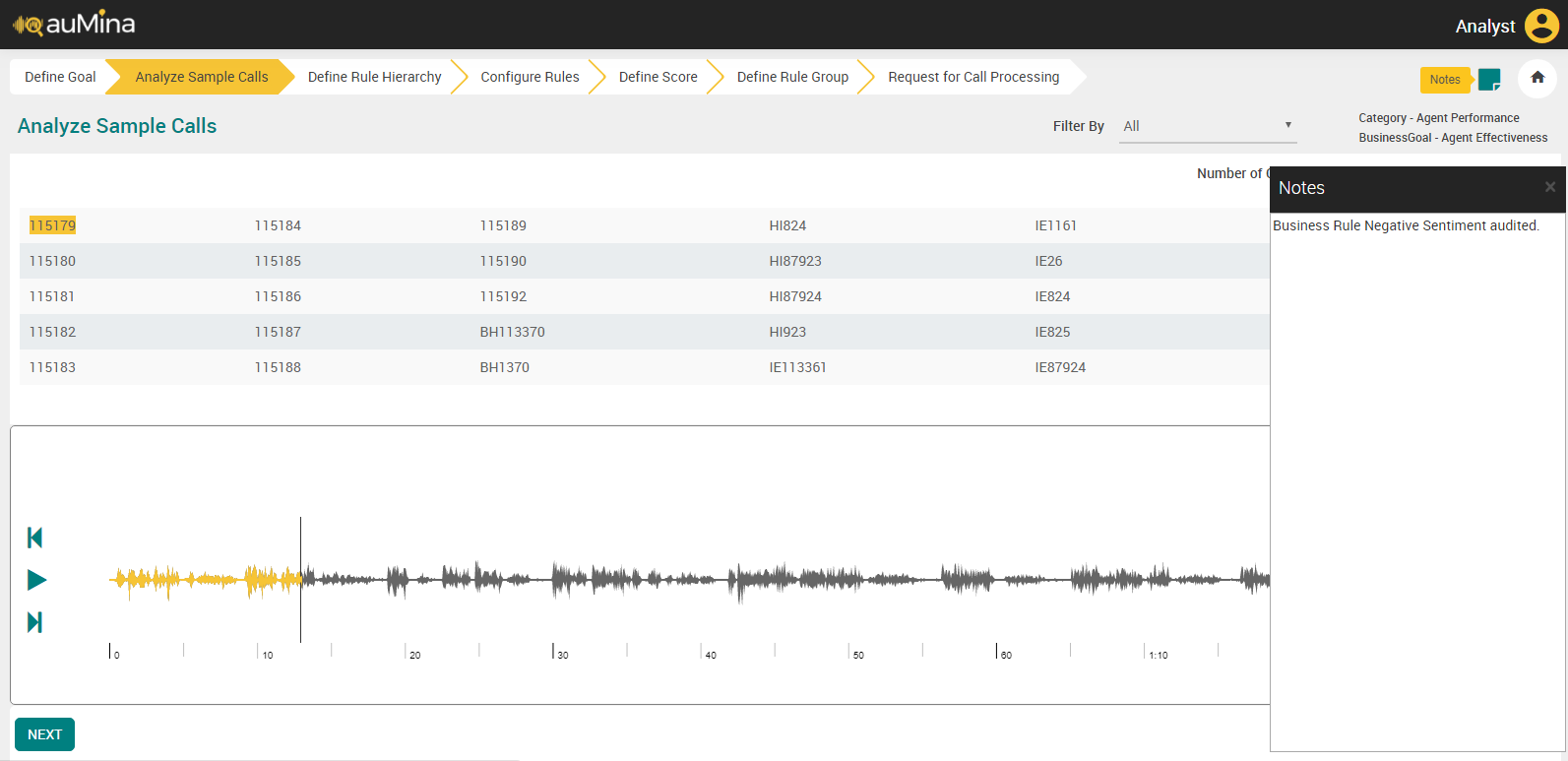
Task: Select call 115186
Action: tap(278, 296)
